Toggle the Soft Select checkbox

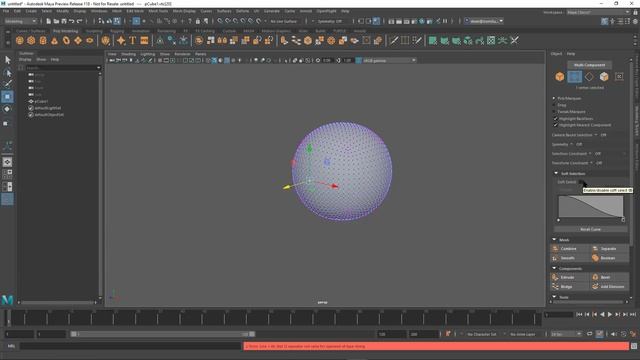[582, 182]
